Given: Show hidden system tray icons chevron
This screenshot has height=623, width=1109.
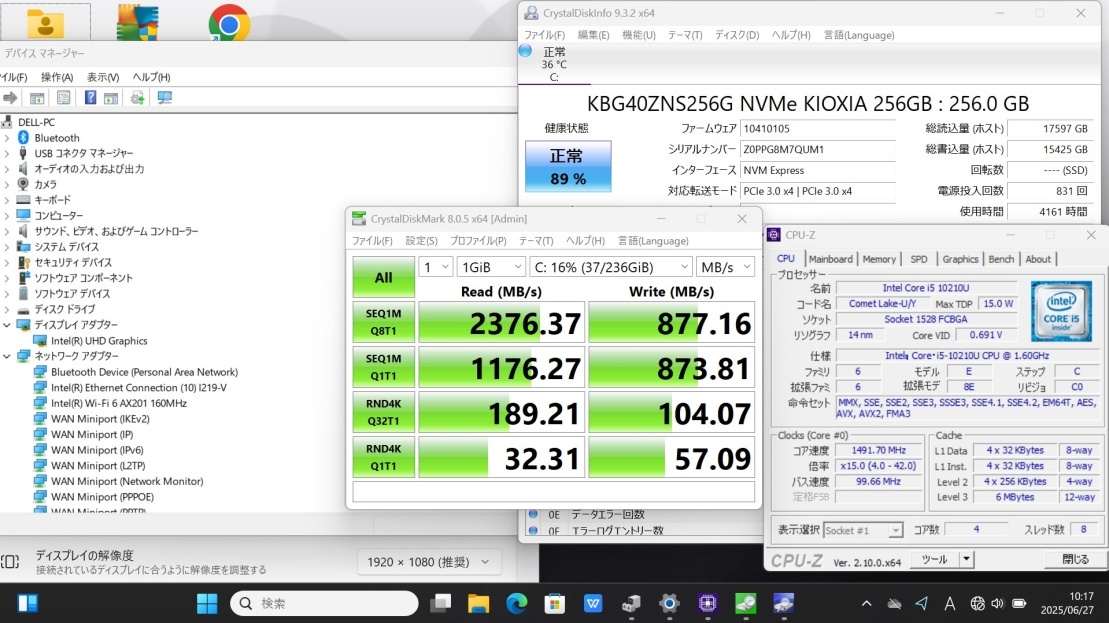Looking at the screenshot, I should coord(866,604).
